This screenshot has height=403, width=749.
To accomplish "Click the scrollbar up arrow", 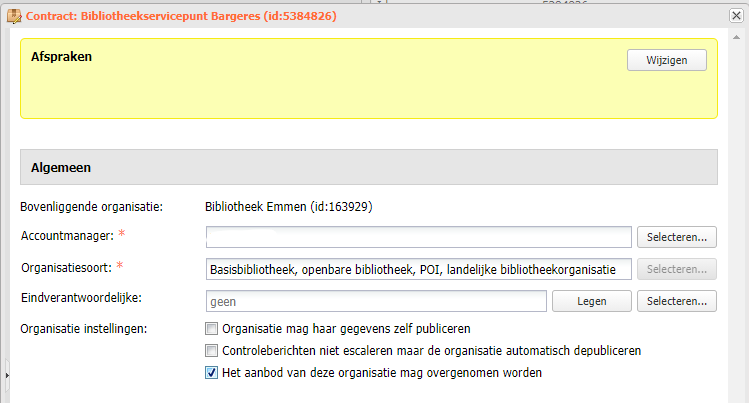I will (x=736, y=37).
